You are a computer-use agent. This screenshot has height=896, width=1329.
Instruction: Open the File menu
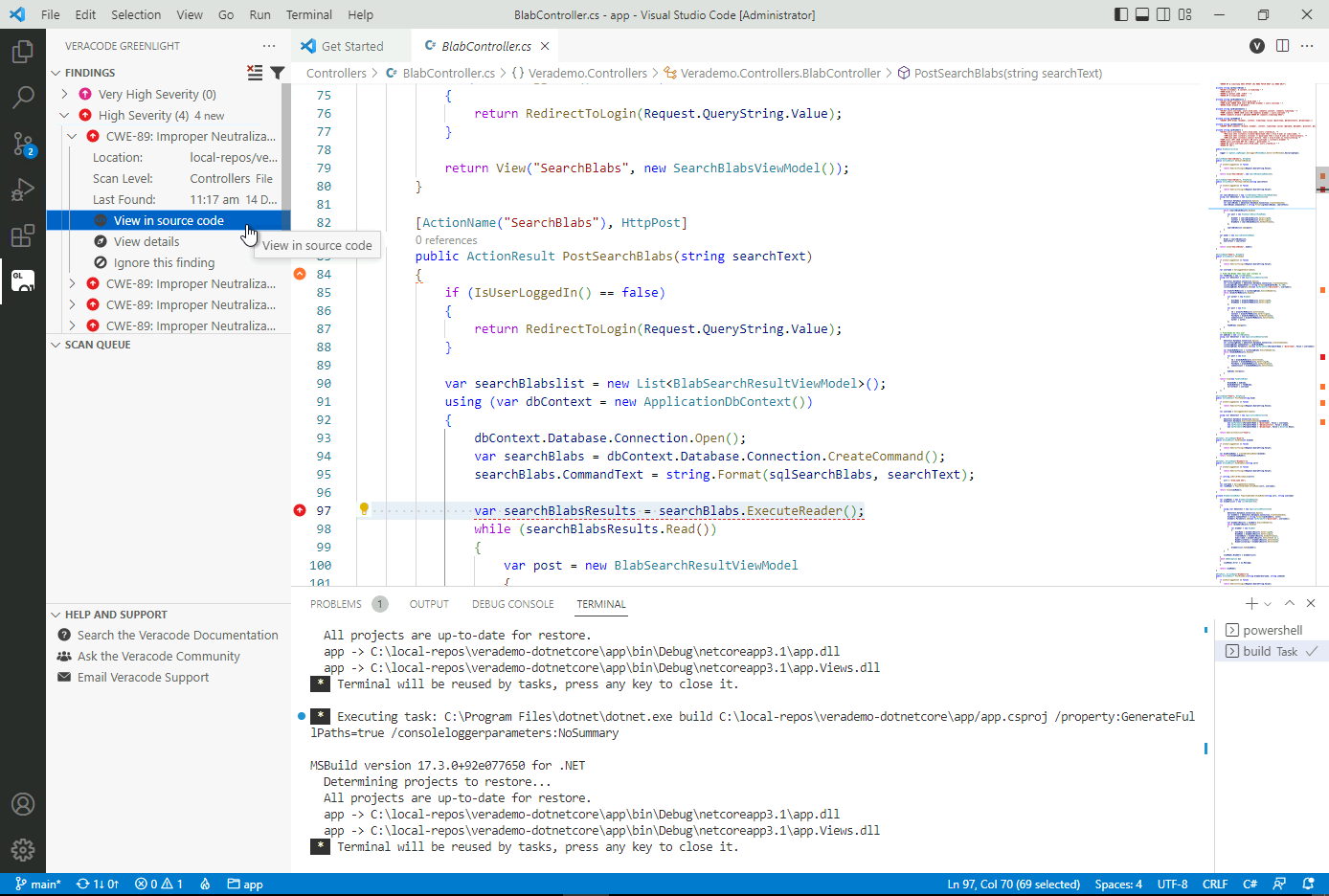(x=51, y=14)
